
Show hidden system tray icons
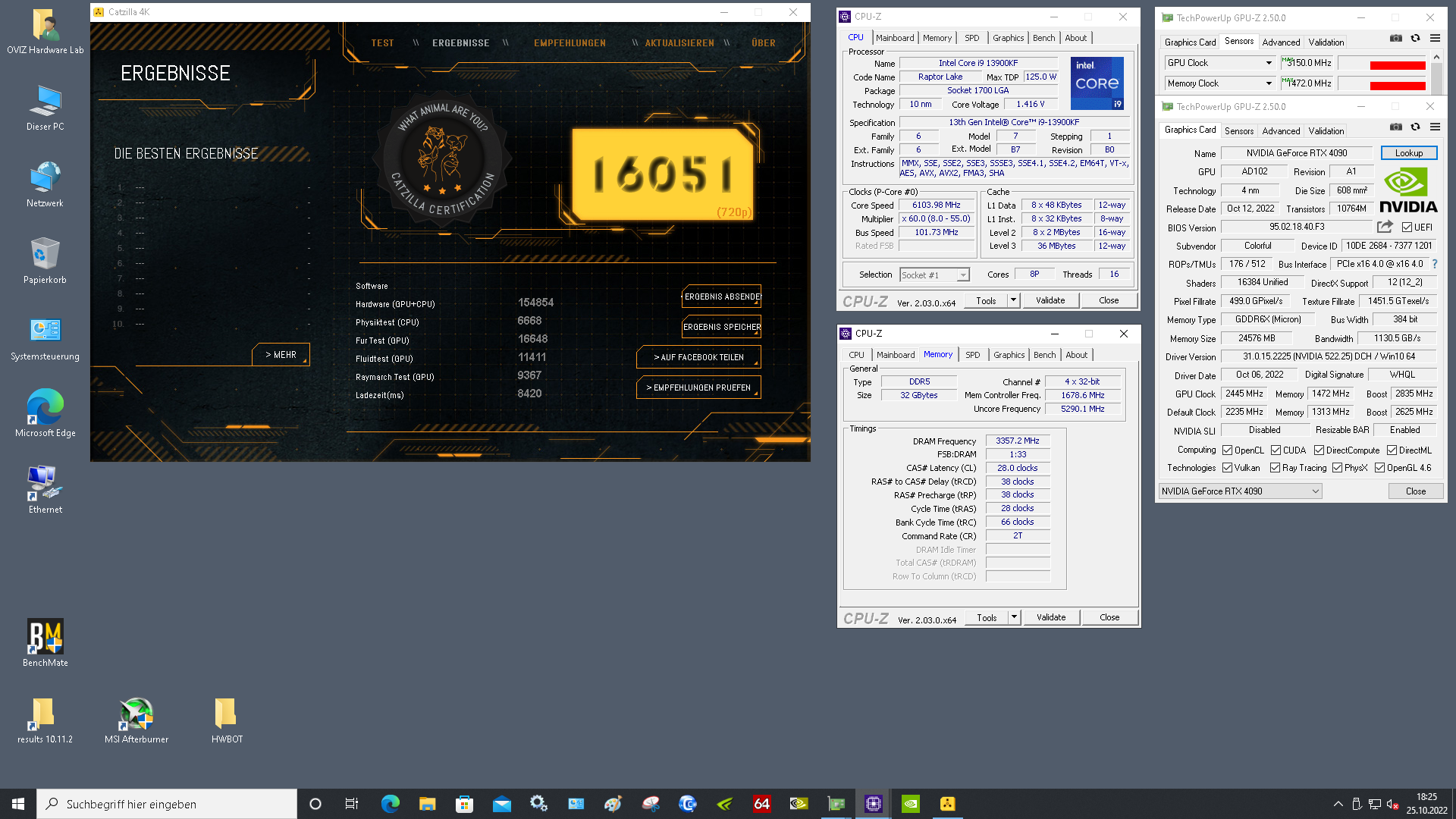pos(1338,804)
